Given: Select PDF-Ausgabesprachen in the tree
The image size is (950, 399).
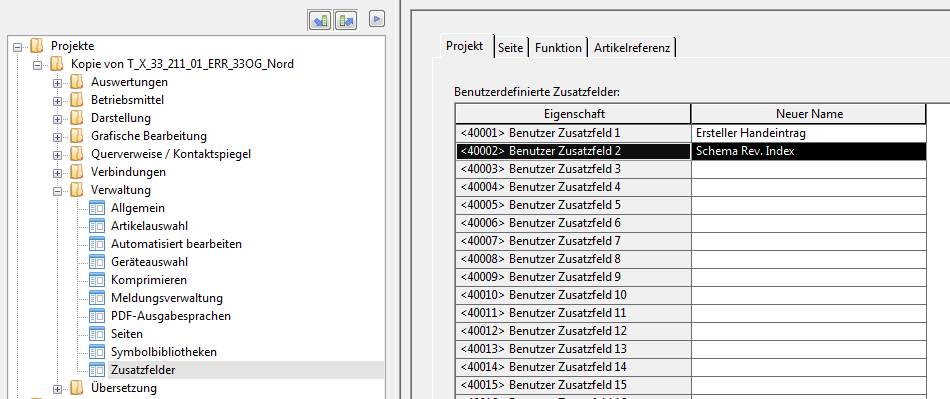Looking at the screenshot, I should [x=171, y=316].
